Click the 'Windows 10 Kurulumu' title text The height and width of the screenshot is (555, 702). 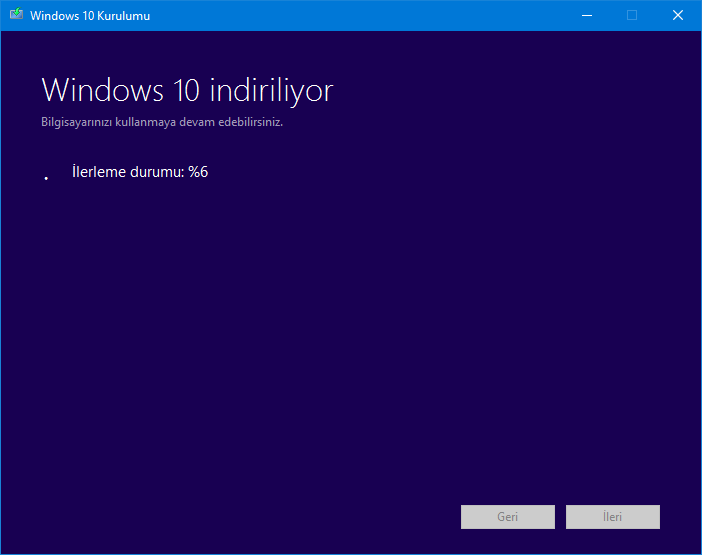pos(90,16)
